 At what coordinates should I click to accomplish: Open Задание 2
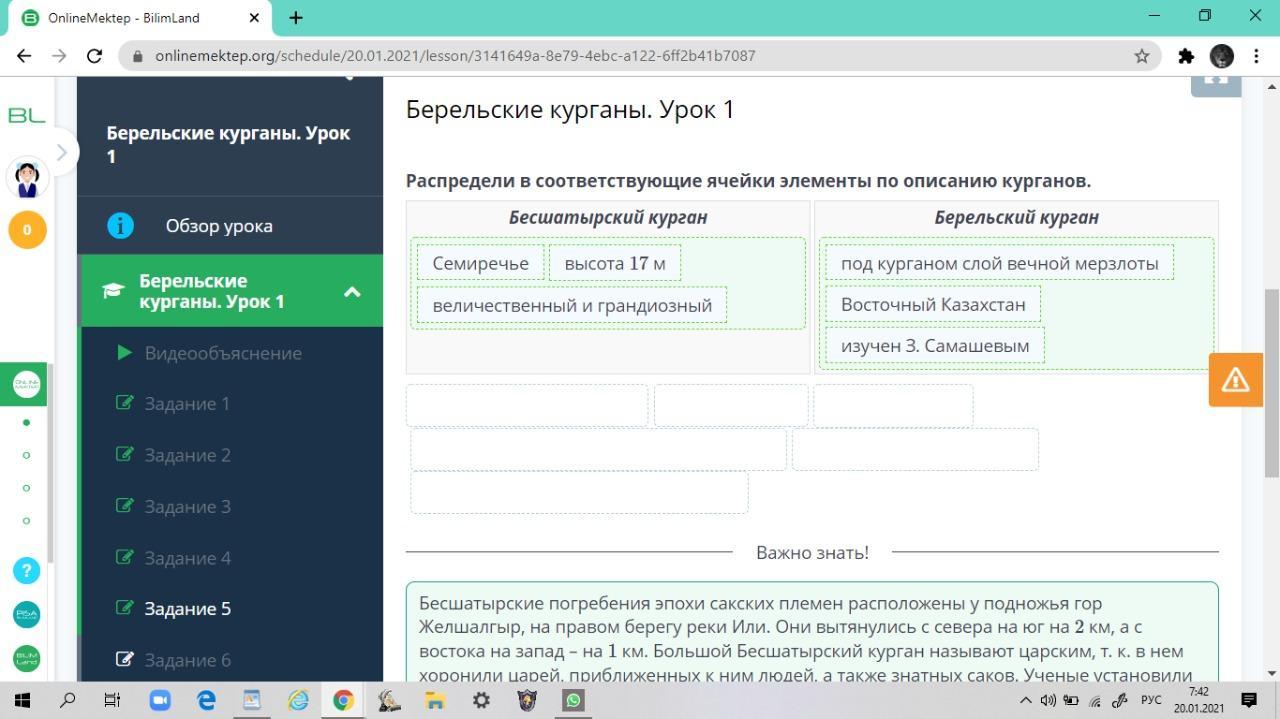coord(187,455)
